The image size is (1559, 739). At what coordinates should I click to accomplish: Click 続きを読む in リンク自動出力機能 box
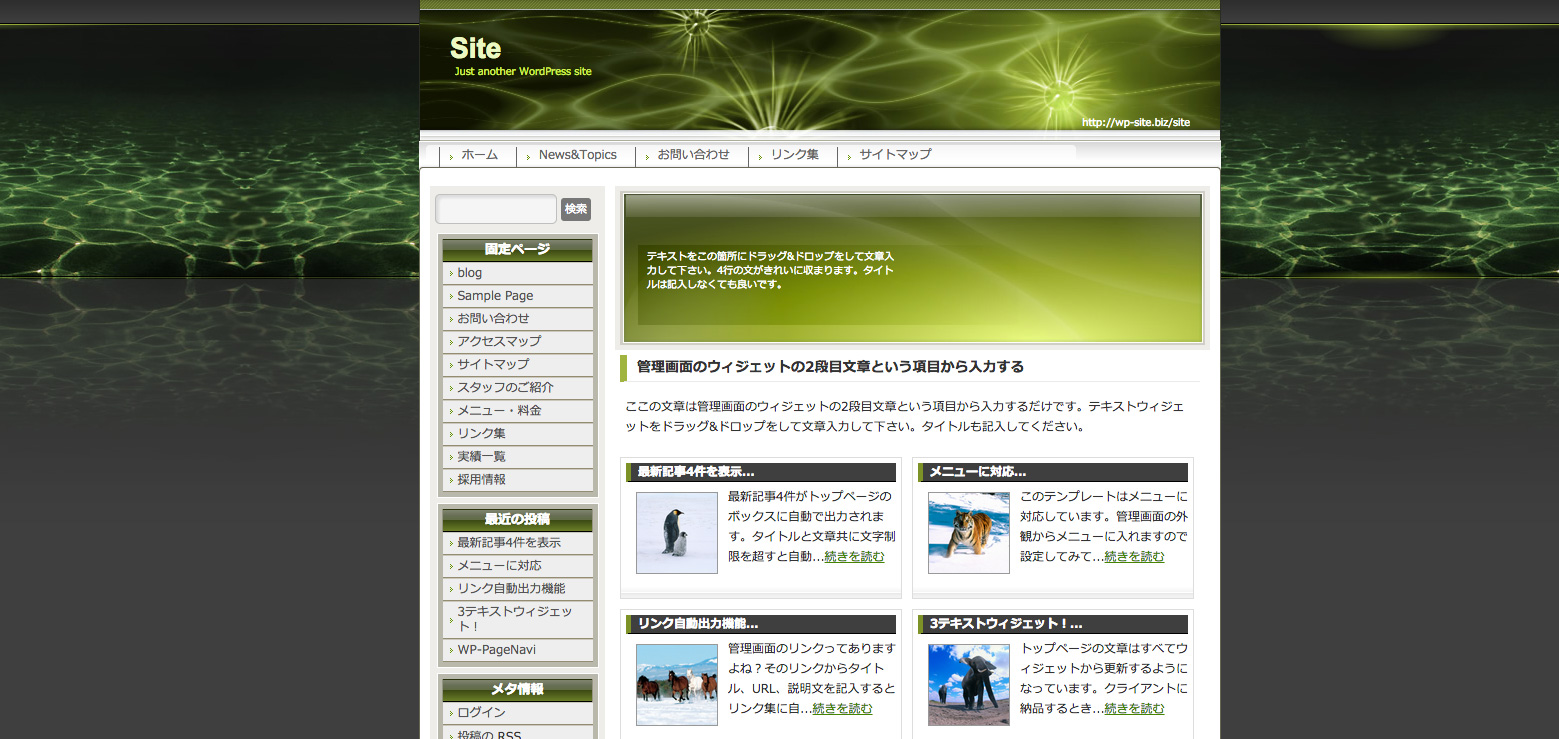[x=842, y=709]
